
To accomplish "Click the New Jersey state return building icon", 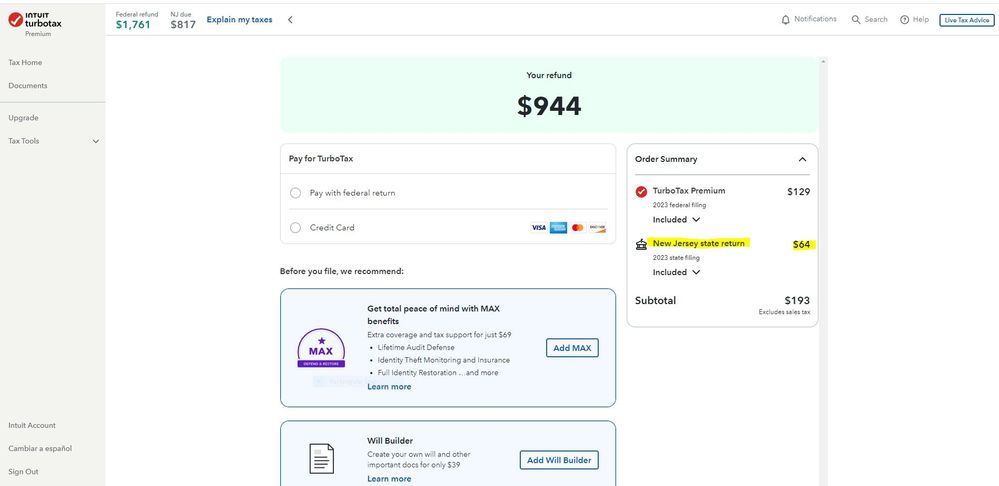I will 641,244.
